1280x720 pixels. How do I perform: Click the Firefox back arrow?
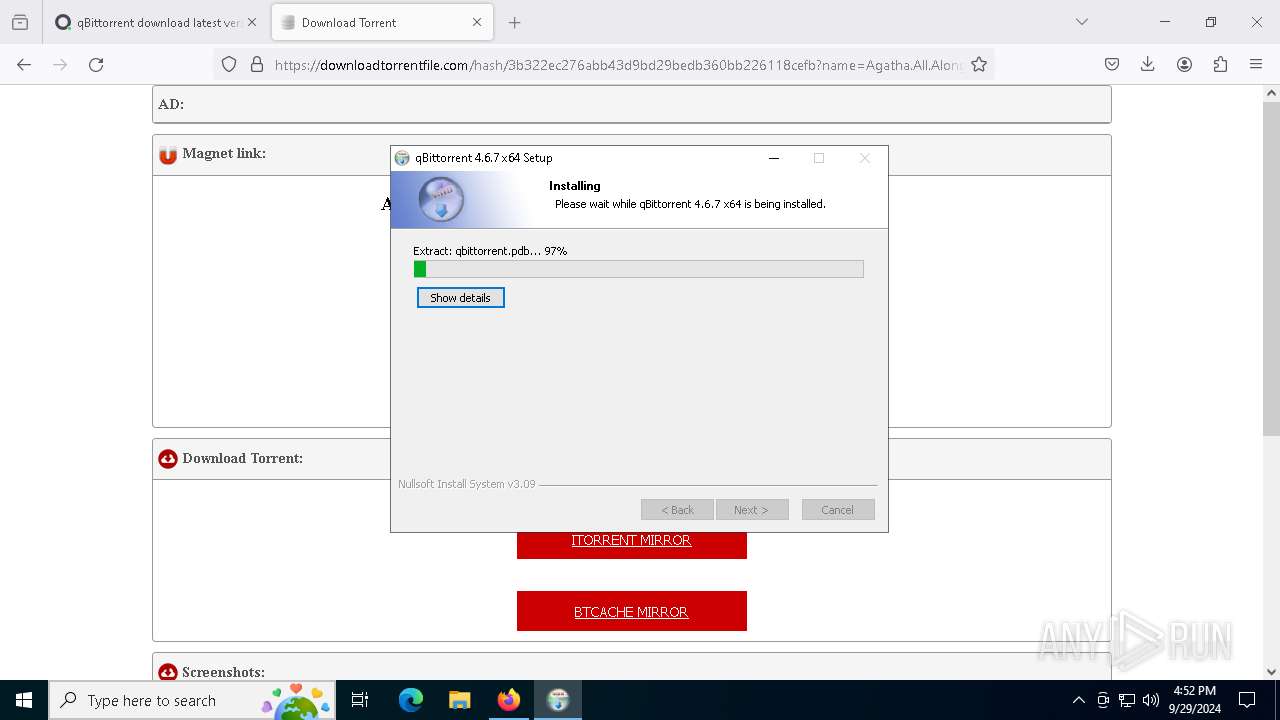(24, 64)
